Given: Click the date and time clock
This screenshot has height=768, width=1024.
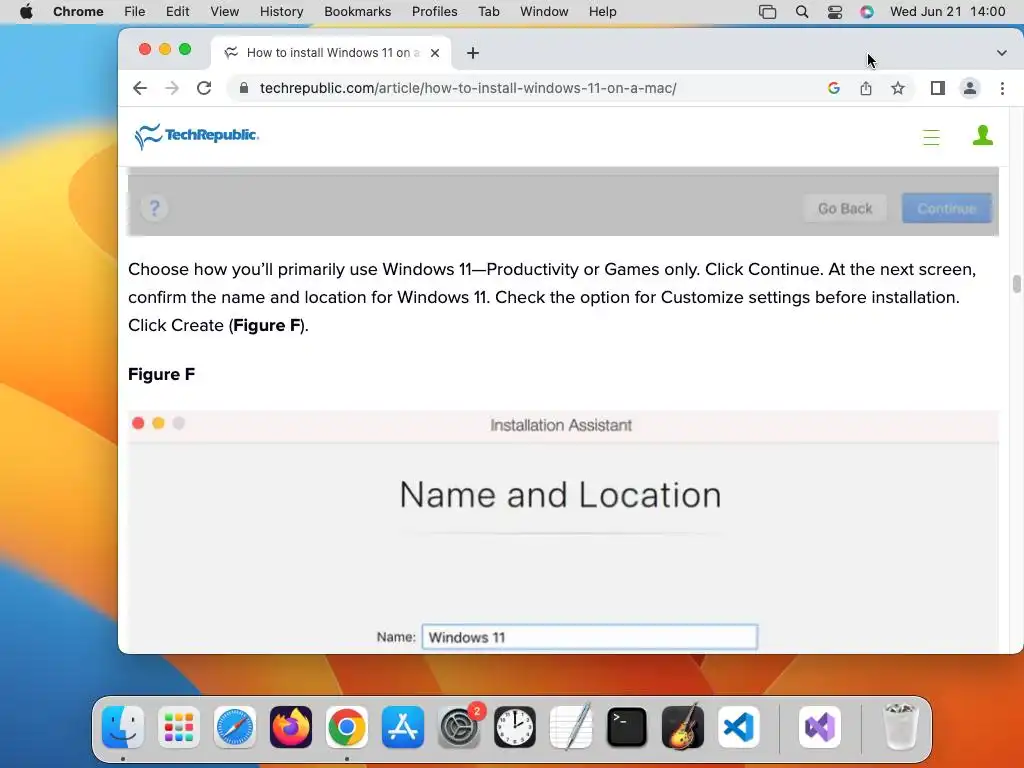Looking at the screenshot, I should tap(948, 12).
